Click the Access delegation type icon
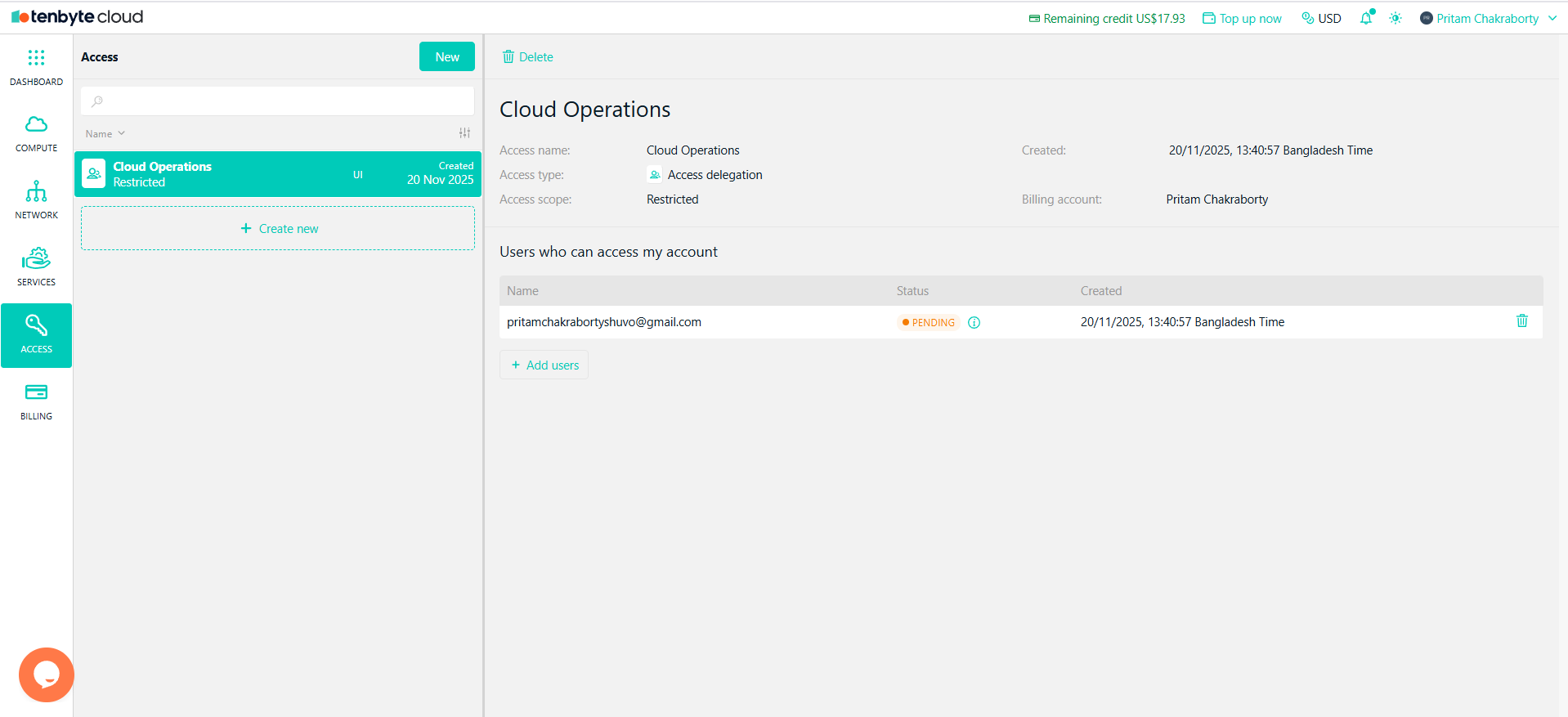The height and width of the screenshot is (717, 1568). click(x=655, y=174)
